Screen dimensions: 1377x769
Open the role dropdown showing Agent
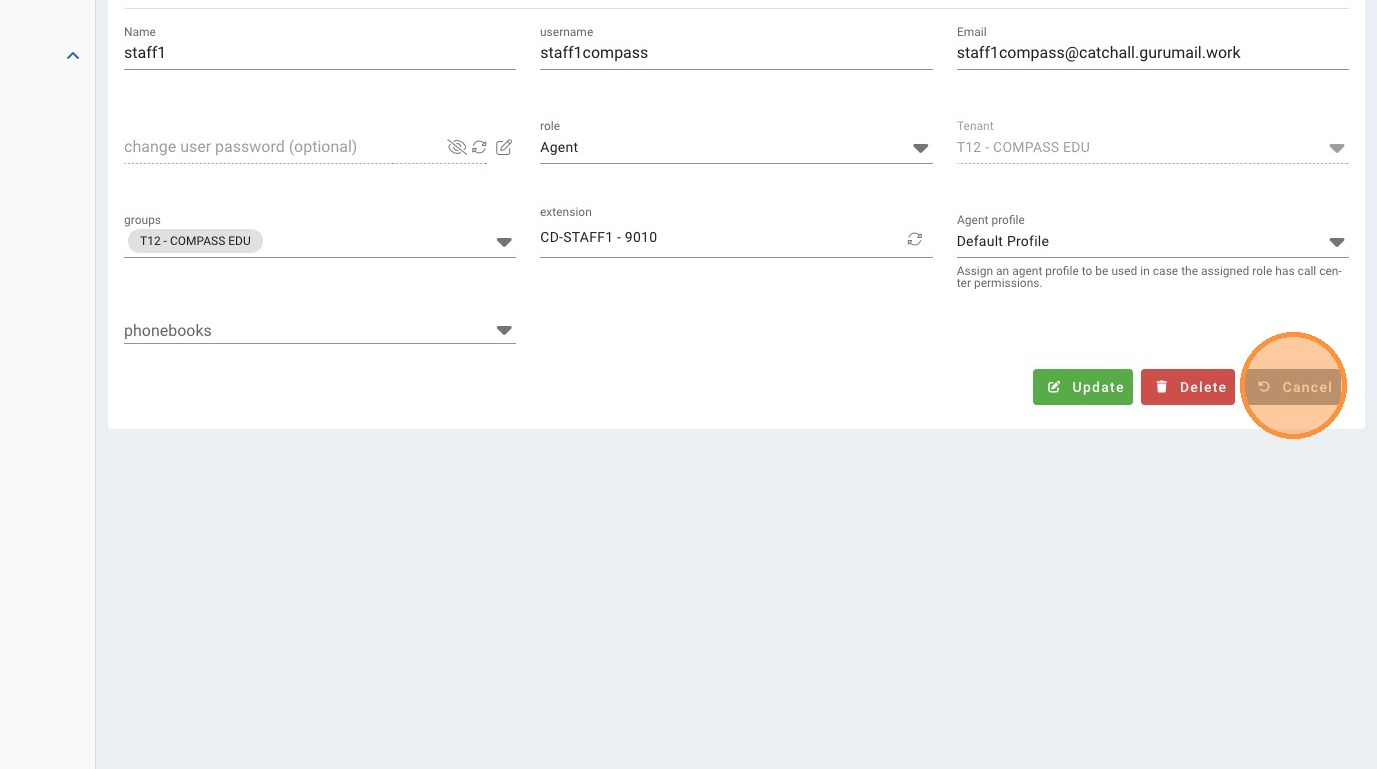point(920,148)
